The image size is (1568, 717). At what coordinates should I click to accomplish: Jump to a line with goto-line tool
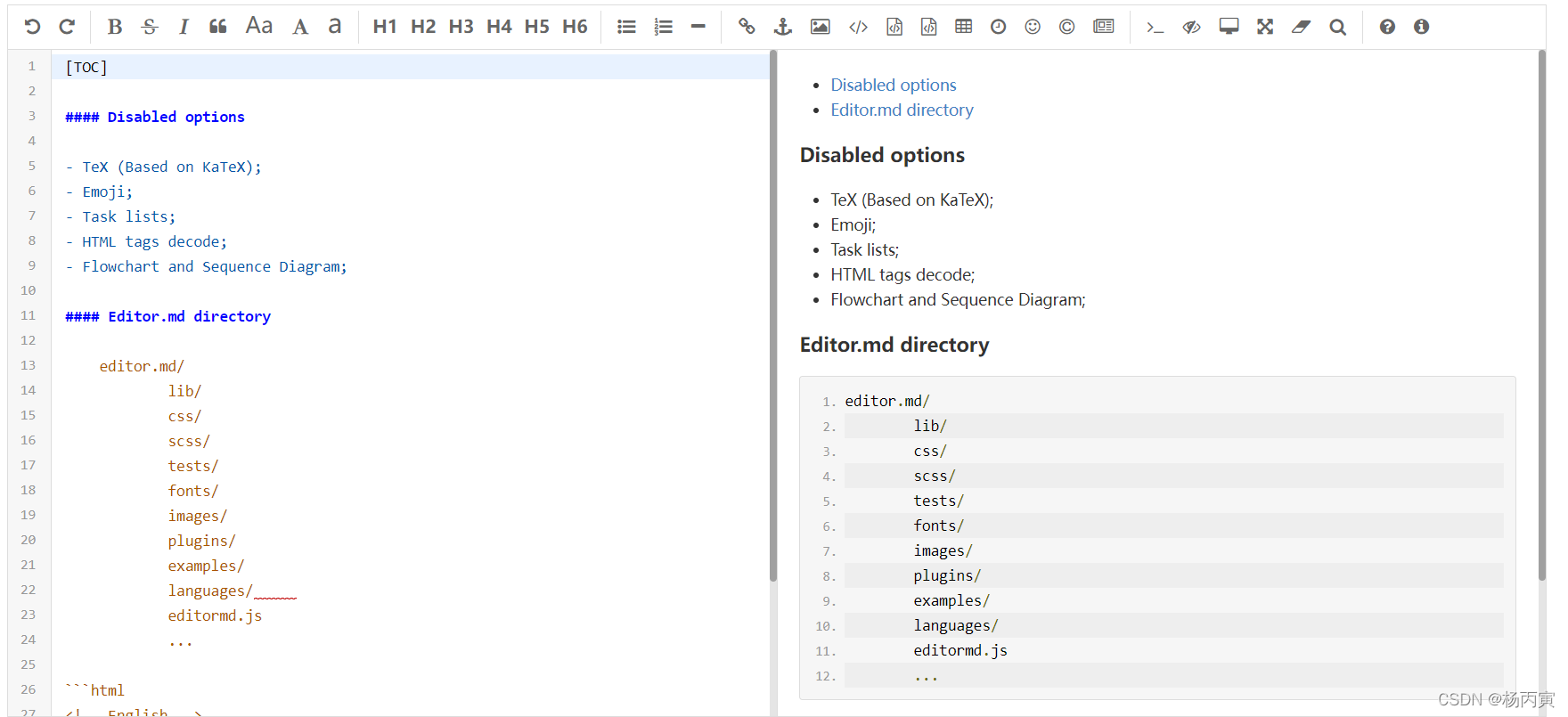tap(1155, 27)
